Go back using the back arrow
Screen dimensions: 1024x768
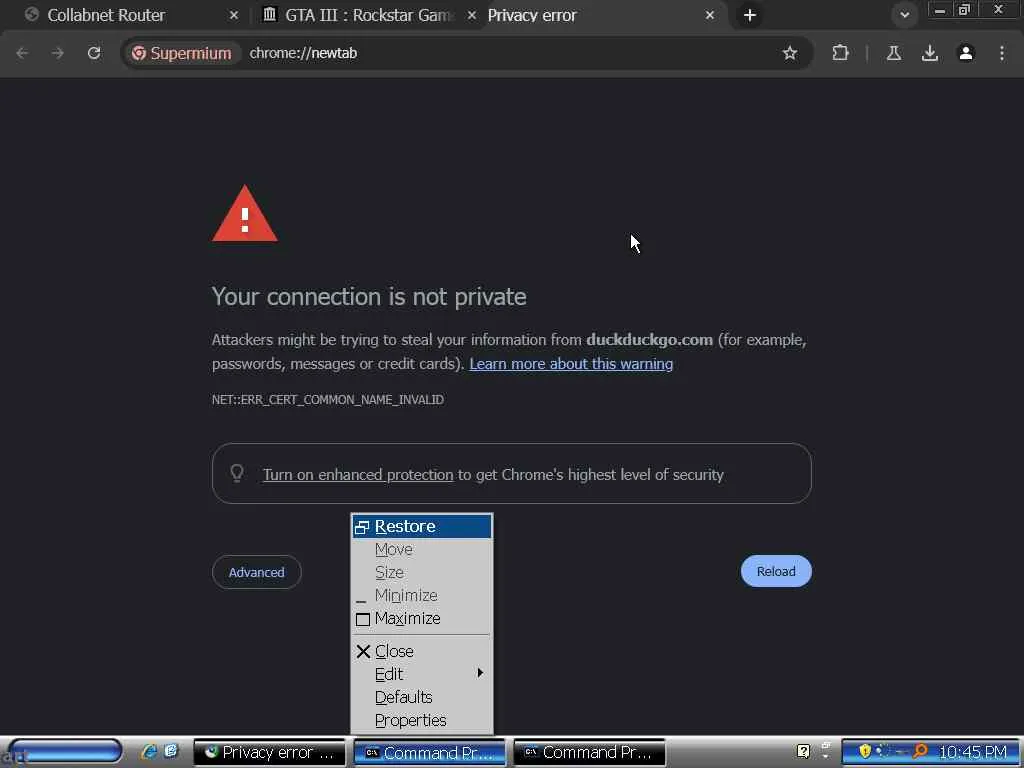[22, 53]
